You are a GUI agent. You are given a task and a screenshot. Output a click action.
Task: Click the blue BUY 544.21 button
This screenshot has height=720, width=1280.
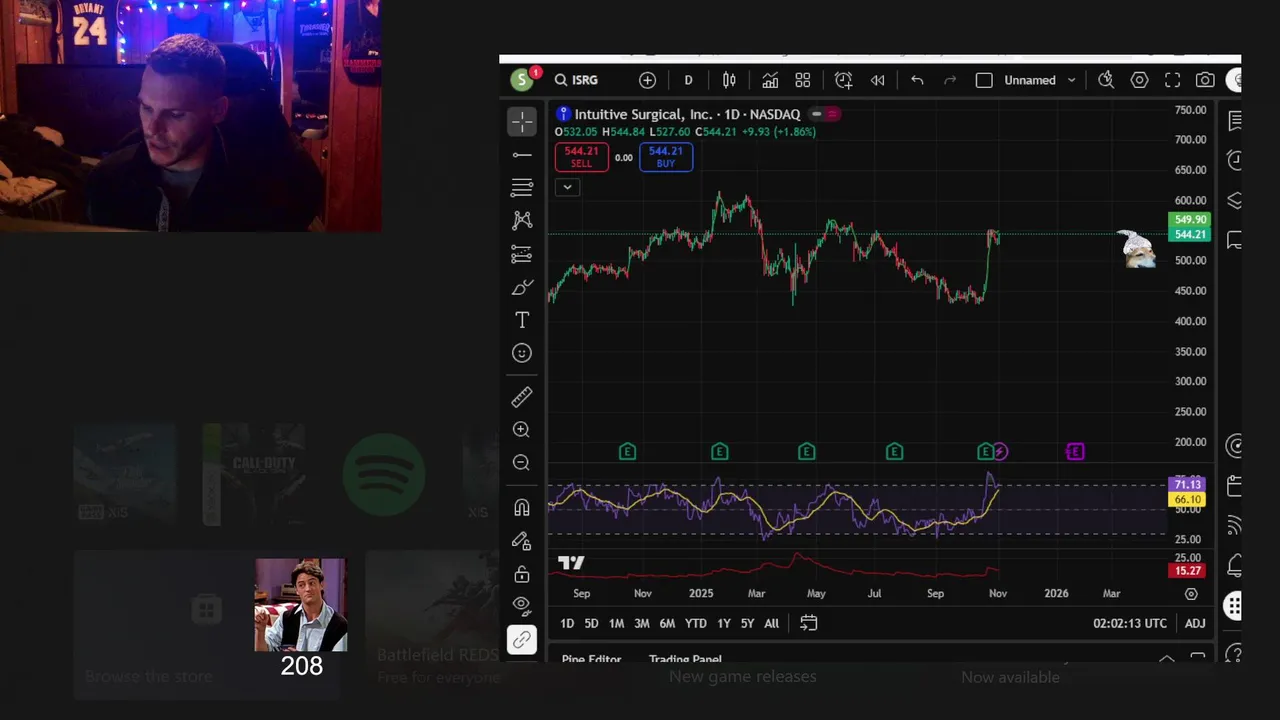[x=666, y=157]
